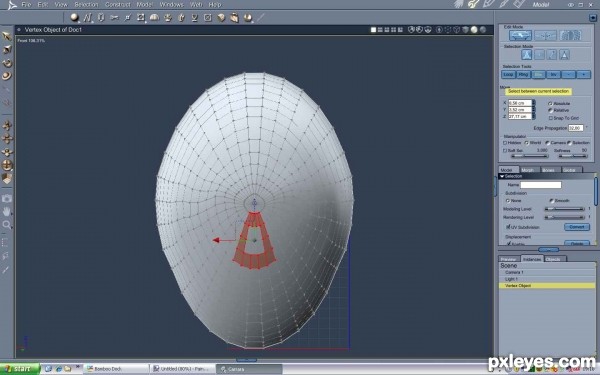Select the polyline drawing tool
The height and width of the screenshot is (375, 600).
[x=88, y=17]
